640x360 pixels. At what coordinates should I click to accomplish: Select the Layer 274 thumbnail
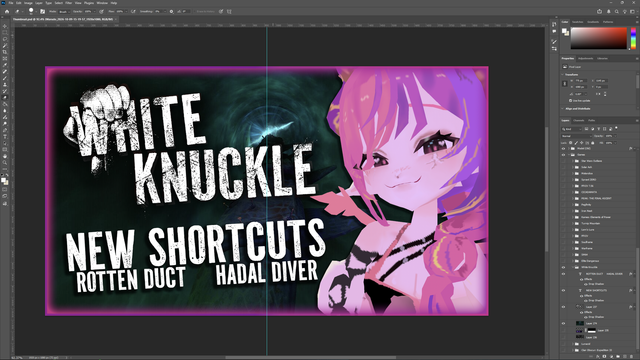pos(580,323)
